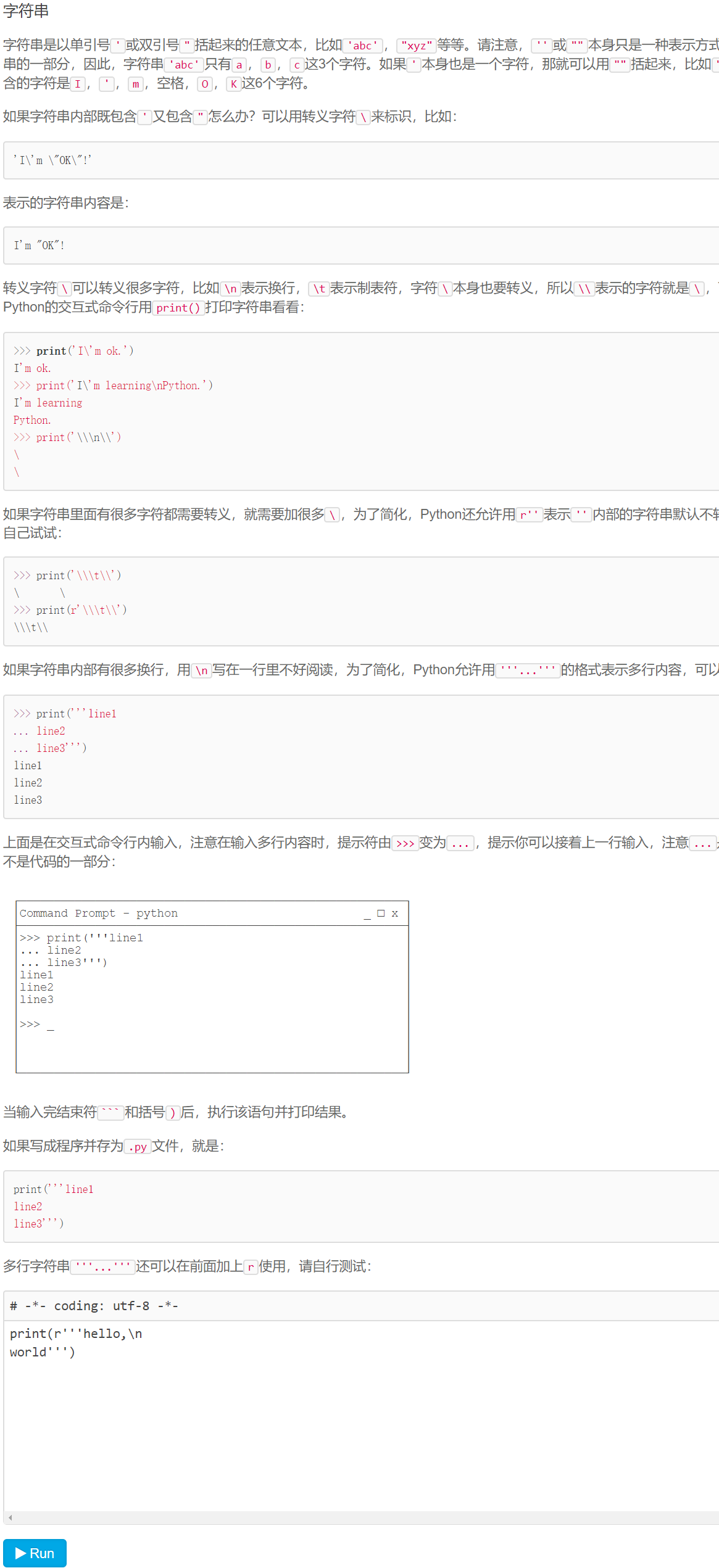Click the line >>> print(r'\\\t\\')
Image resolution: width=719 pixels, height=1568 pixels.
coord(70,610)
